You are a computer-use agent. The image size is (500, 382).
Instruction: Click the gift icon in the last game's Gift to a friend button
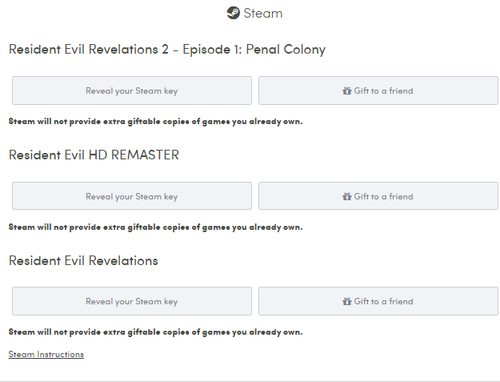[x=347, y=301]
